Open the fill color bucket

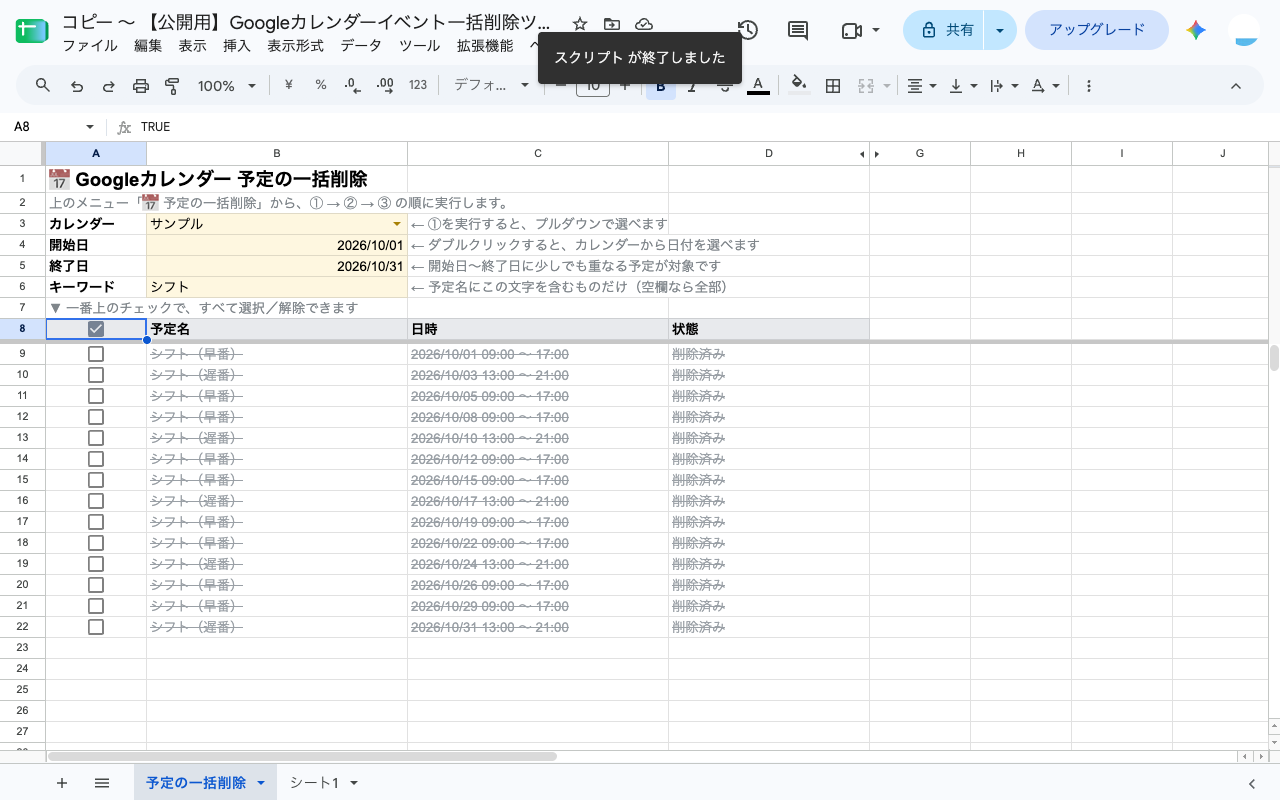798,86
